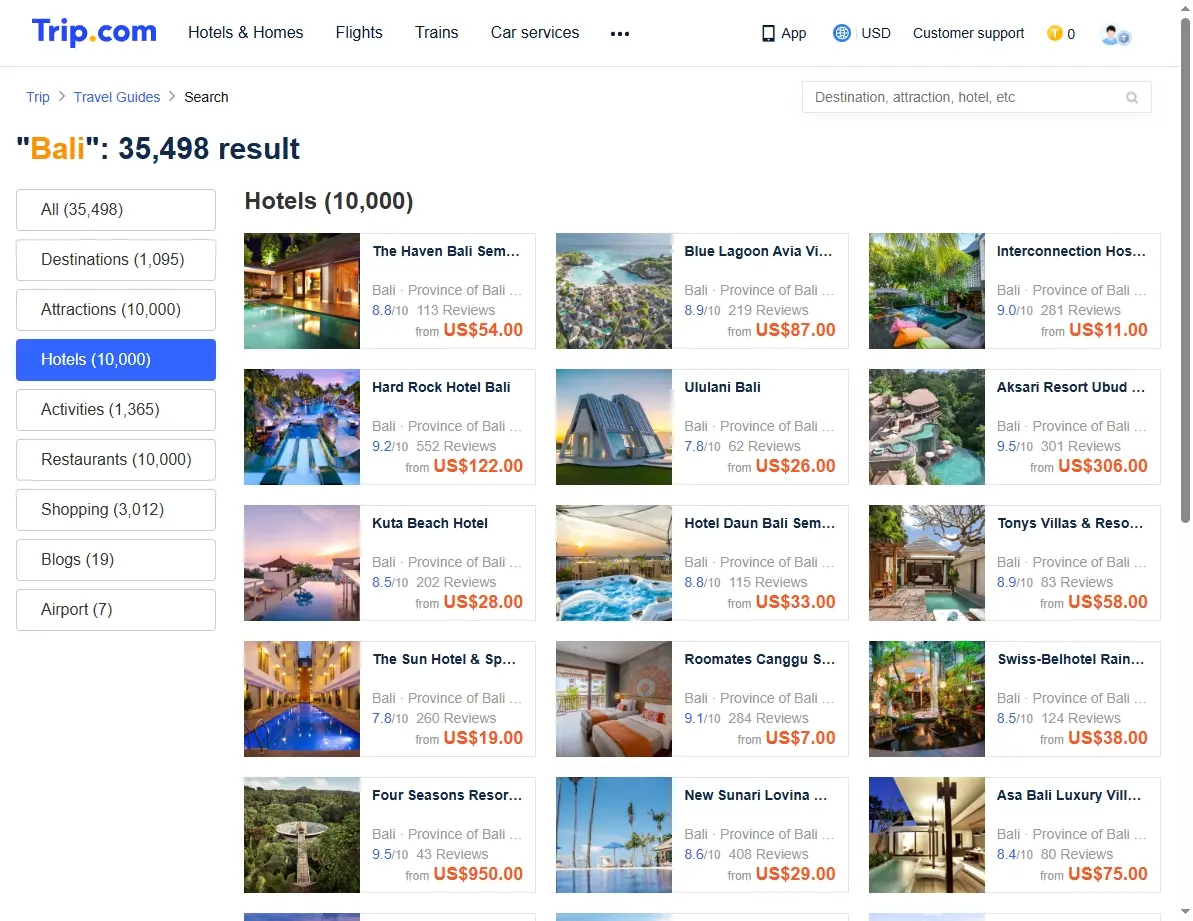1193x921 pixels.
Task: Open Ululani Bali photo thumbnail
Action: pyautogui.click(x=614, y=427)
